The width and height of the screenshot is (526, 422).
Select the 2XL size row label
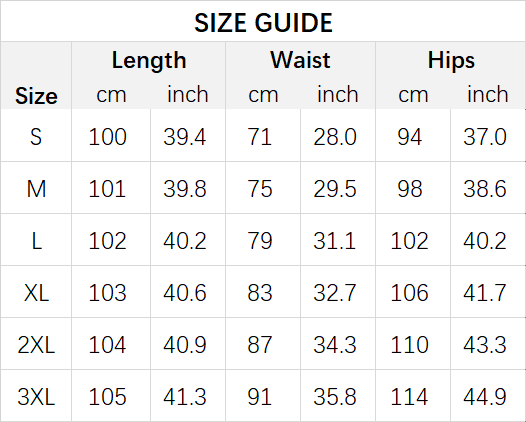pyautogui.click(x=36, y=345)
